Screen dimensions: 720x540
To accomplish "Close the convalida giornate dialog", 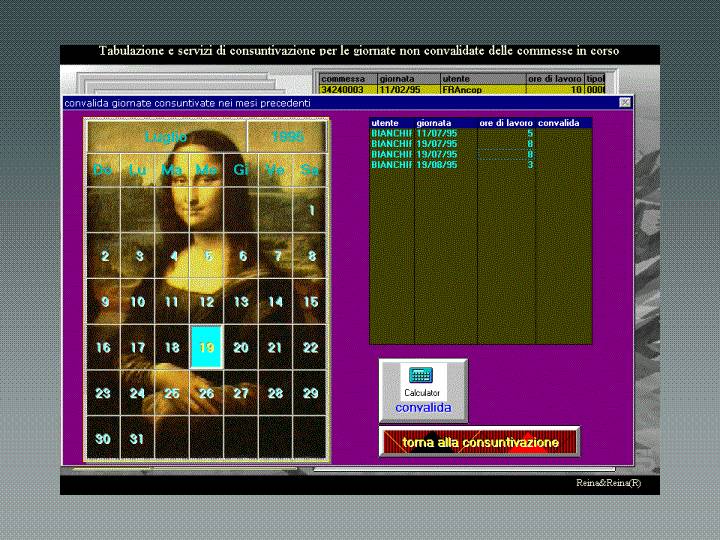I will click(625, 103).
